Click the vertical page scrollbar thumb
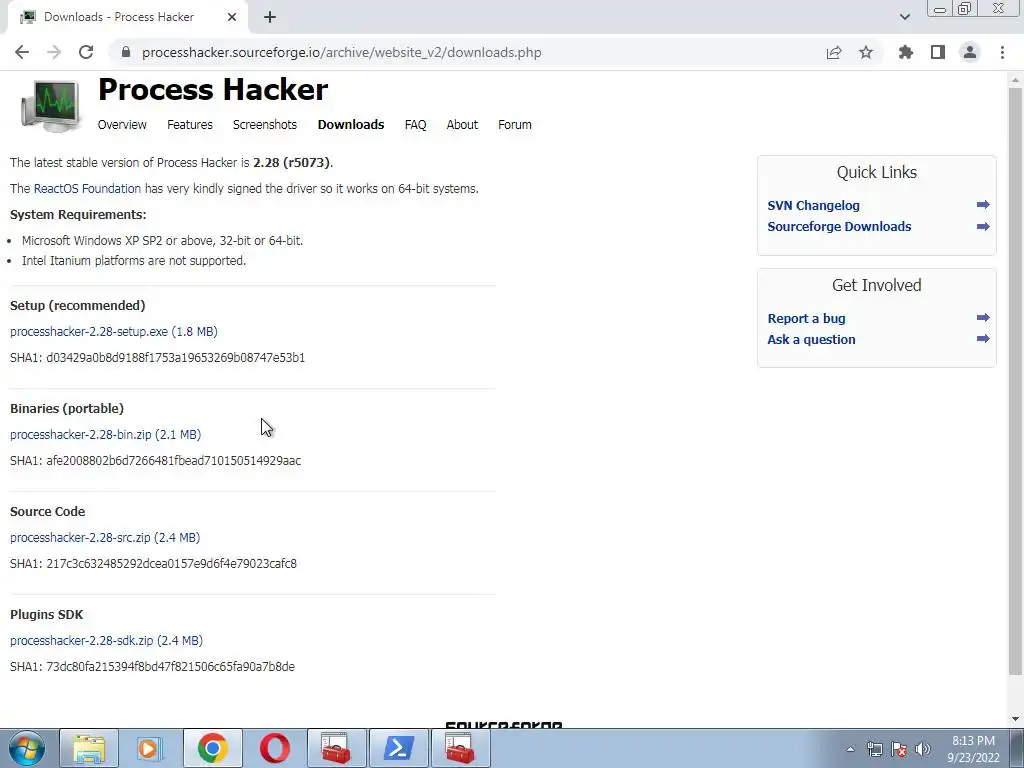This screenshot has width=1024, height=768. click(1015, 381)
